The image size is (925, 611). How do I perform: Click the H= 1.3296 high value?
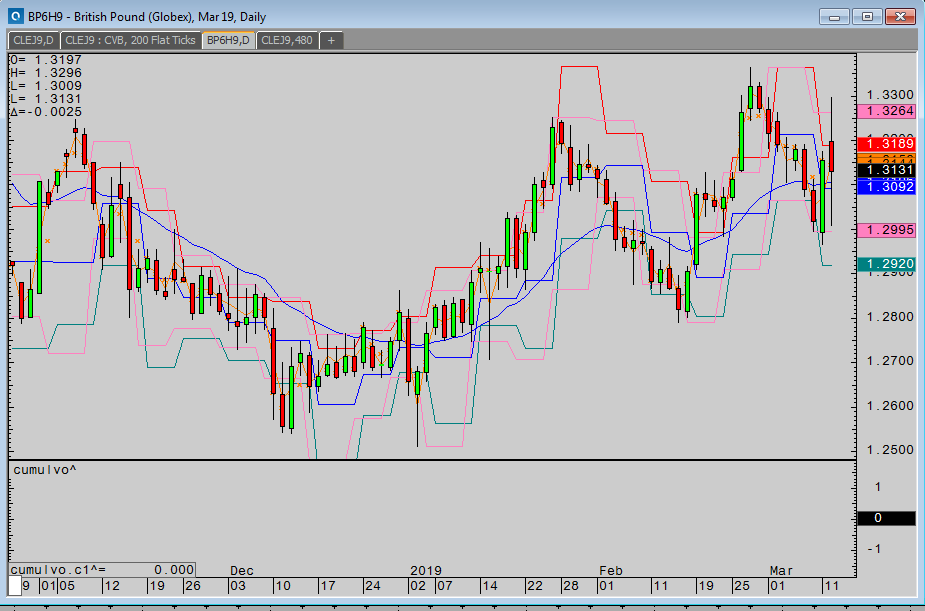46,73
